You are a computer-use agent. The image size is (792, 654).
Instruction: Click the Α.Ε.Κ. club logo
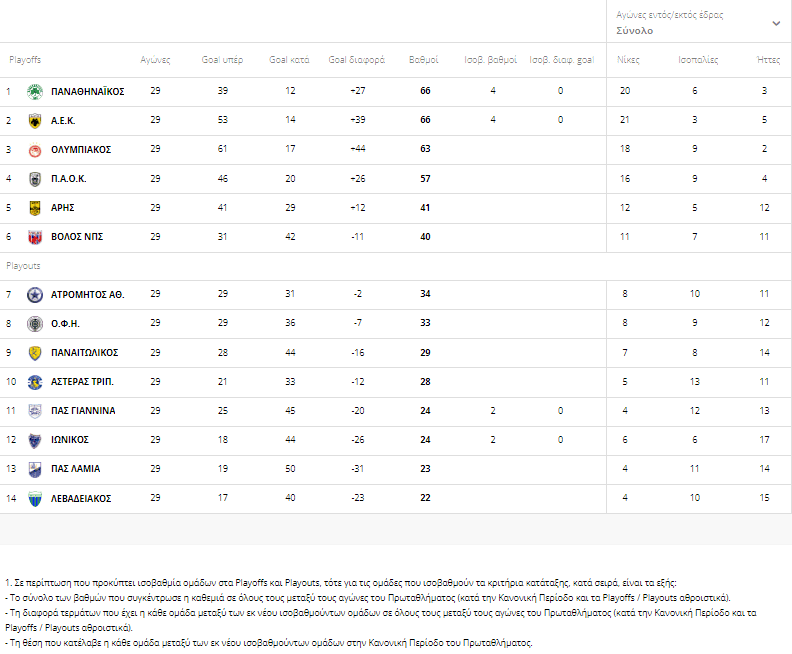click(35, 121)
